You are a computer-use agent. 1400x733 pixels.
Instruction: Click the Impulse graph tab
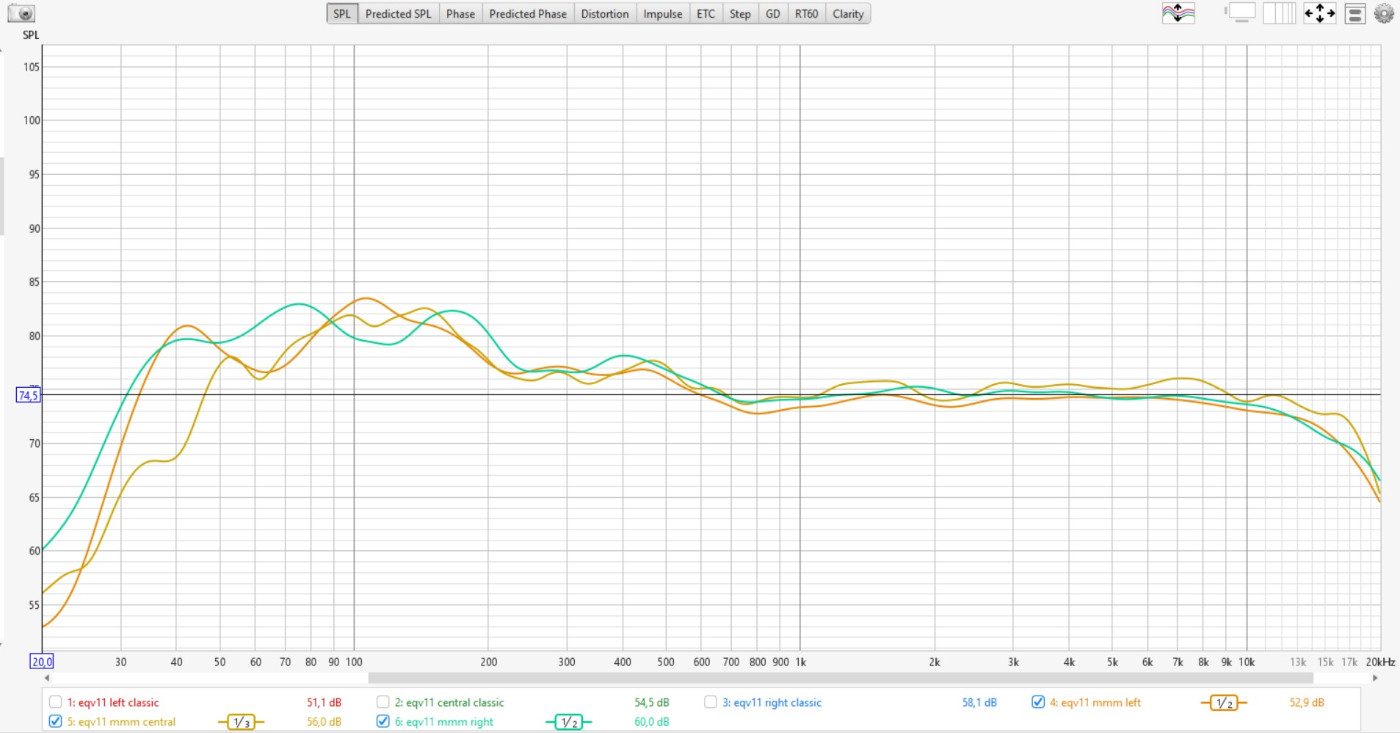pos(662,14)
